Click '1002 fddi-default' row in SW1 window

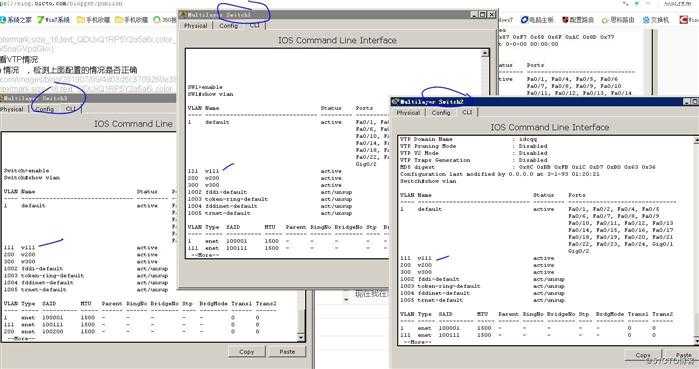tap(270, 192)
